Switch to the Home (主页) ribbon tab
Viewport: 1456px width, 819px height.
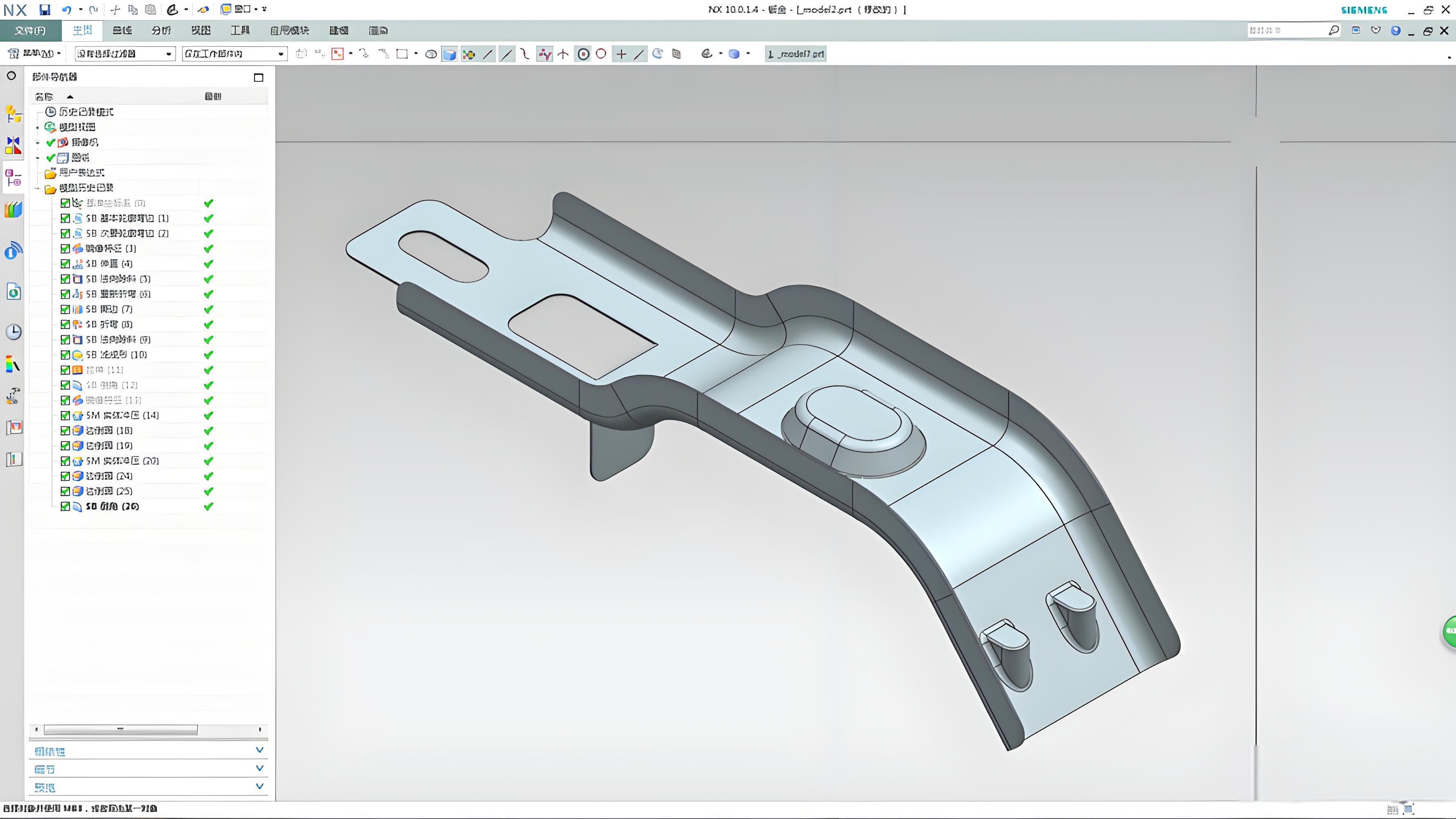click(x=83, y=31)
